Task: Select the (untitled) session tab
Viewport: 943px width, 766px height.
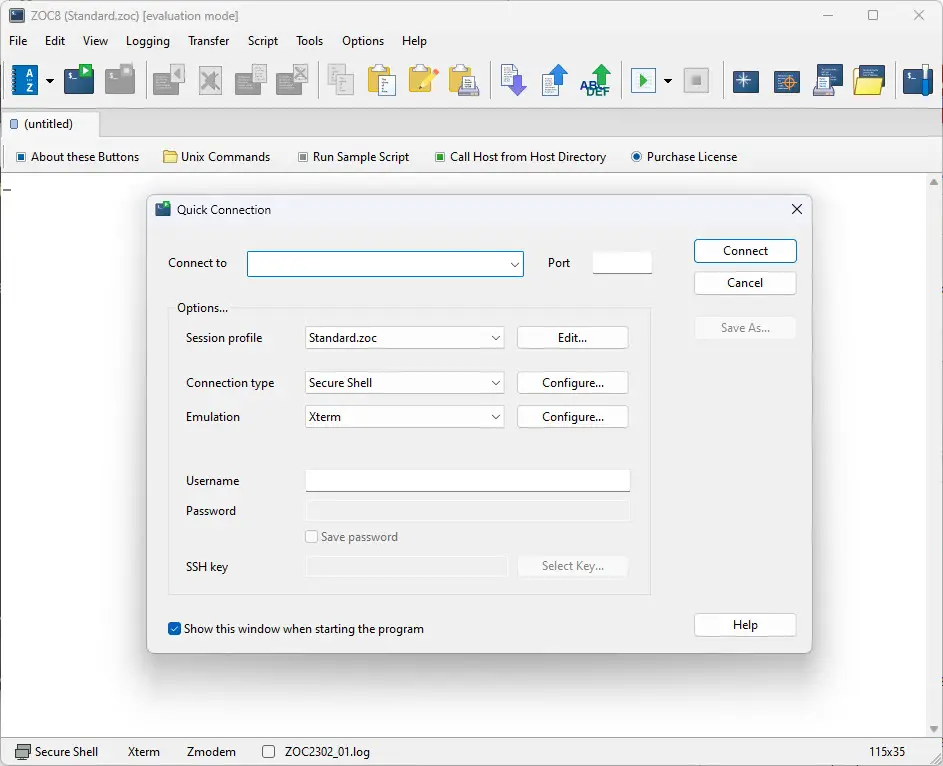Action: [50, 124]
